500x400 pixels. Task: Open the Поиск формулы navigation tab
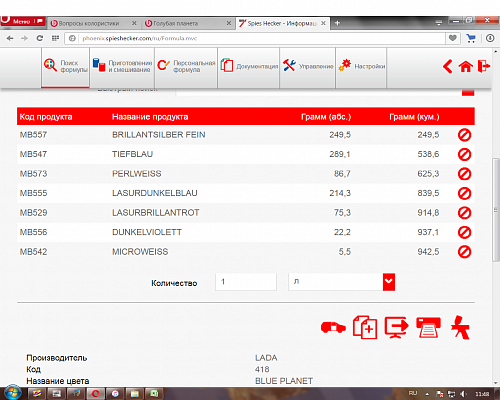click(65, 67)
